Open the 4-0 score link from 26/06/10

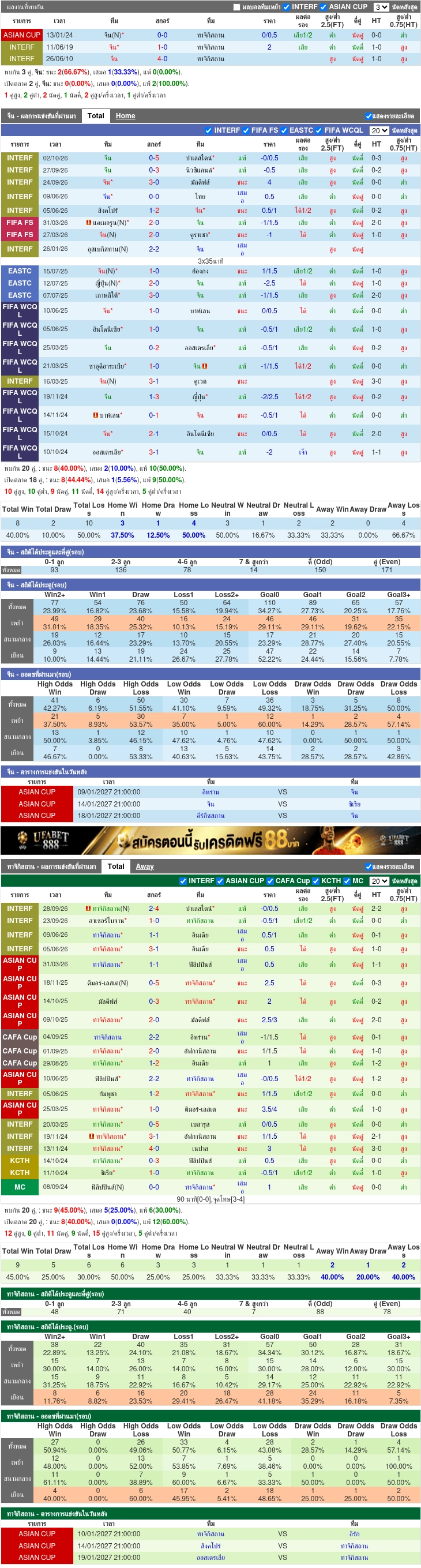click(163, 59)
